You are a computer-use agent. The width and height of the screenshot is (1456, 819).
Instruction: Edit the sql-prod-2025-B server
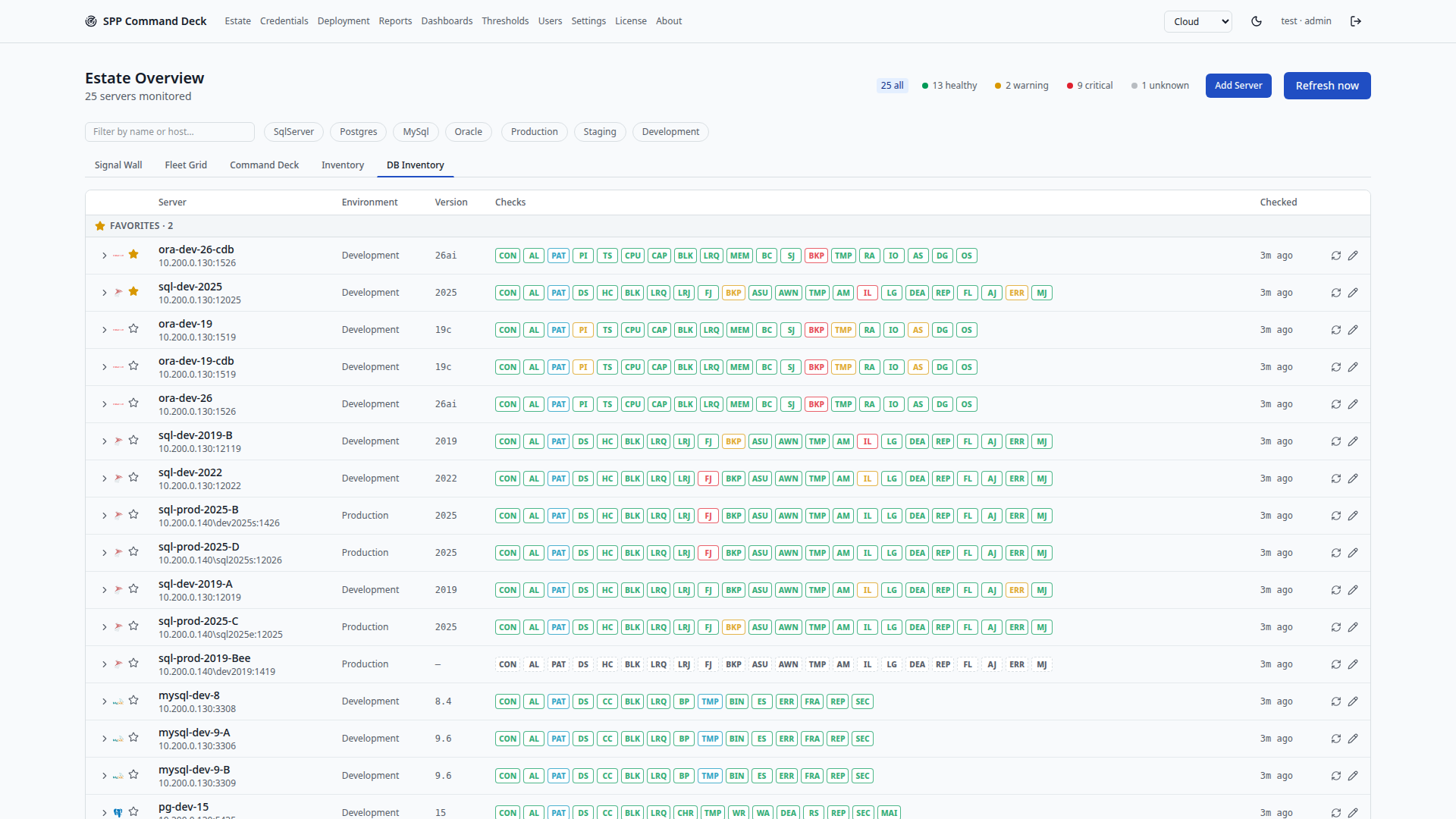point(1353,516)
